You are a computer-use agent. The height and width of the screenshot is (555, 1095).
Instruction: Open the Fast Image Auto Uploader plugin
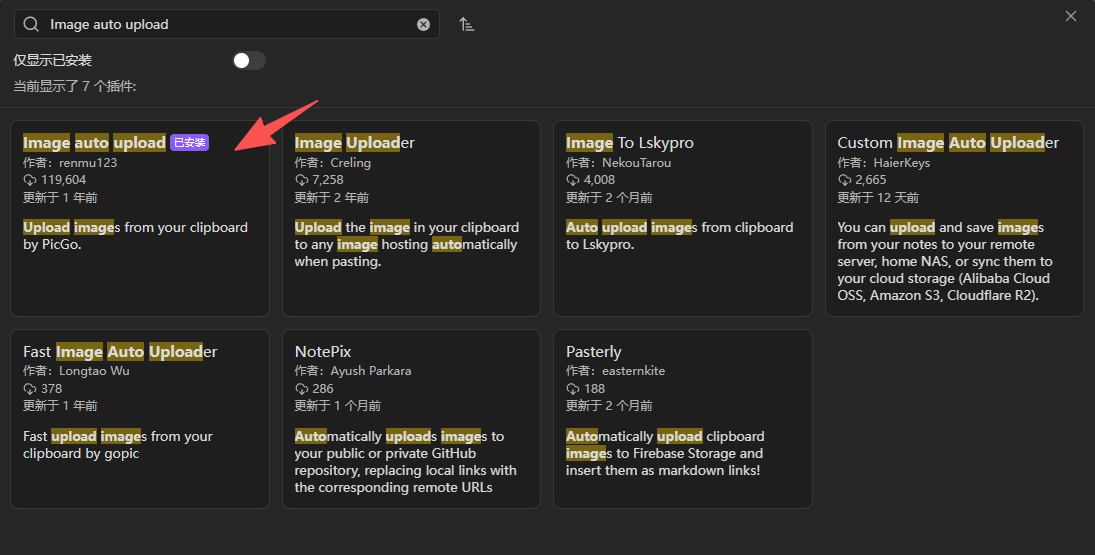140,419
